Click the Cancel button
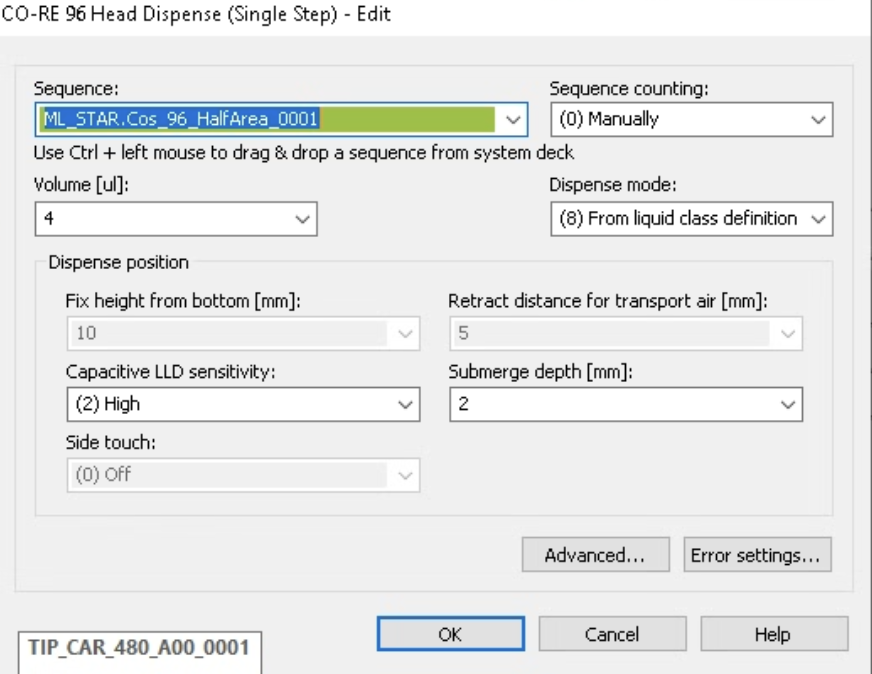Screen dimensions: 872x674 tap(612, 634)
